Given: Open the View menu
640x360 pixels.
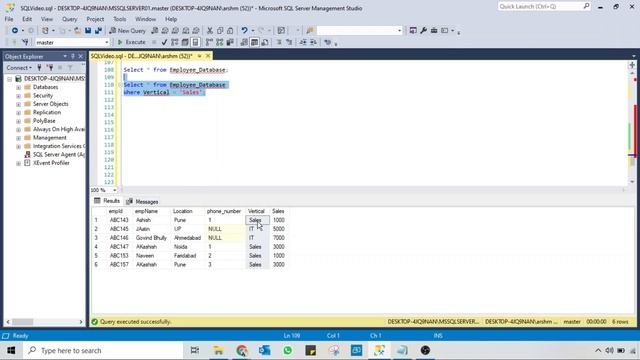Looking at the screenshot, I should (x=47, y=19).
